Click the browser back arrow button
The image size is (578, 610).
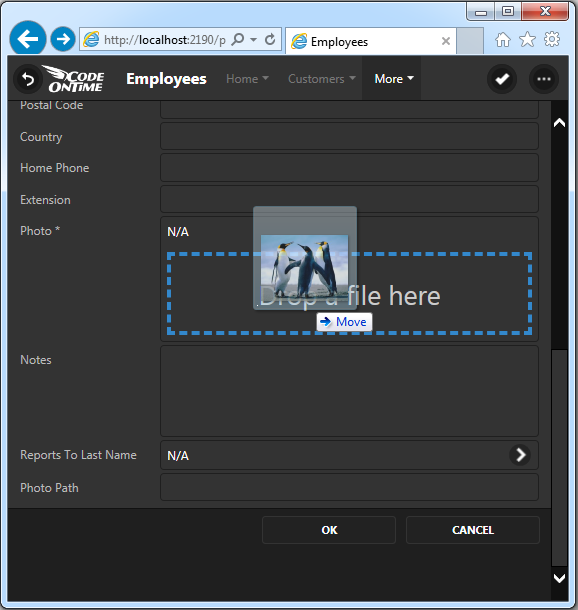pyautogui.click(x=28, y=39)
